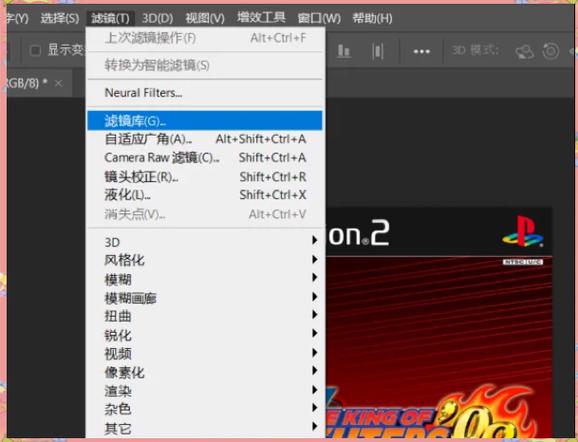This screenshot has height=442, width=578.
Task: Click the bottom-align bars icon
Action: pyautogui.click(x=344, y=51)
